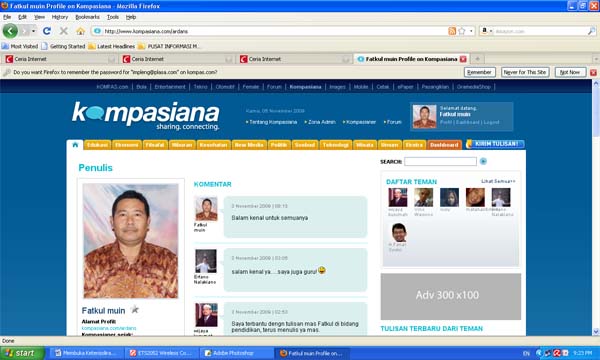Select the Teknologi category tab
600x360 pixels.
pyautogui.click(x=335, y=145)
